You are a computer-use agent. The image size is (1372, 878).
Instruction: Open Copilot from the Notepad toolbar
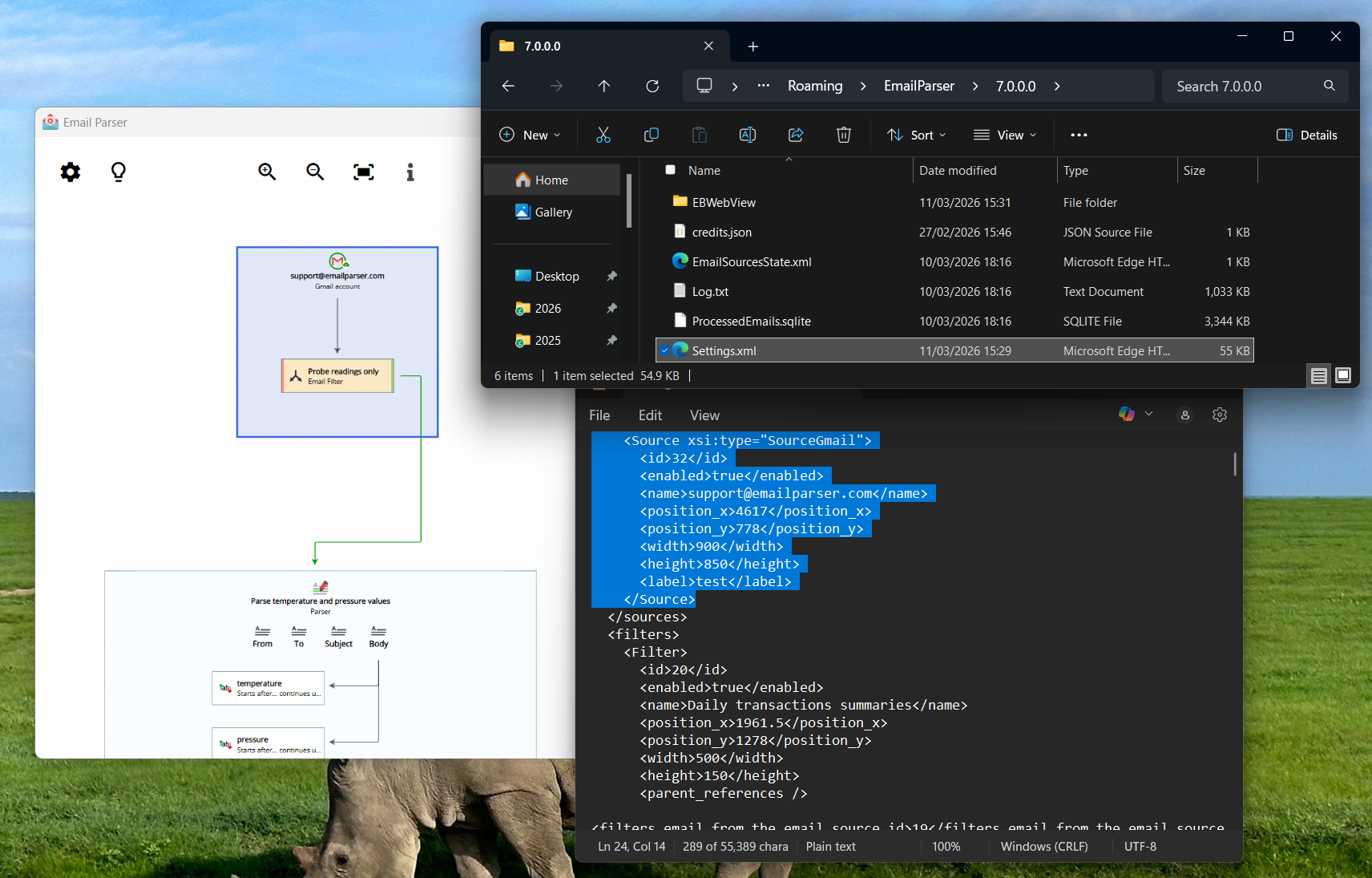pos(1128,415)
